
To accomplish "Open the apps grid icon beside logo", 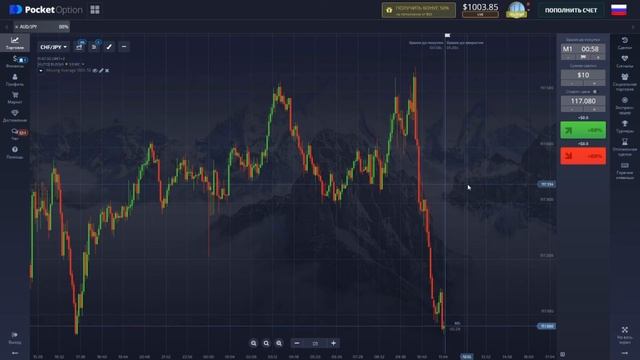I will (95, 9).
